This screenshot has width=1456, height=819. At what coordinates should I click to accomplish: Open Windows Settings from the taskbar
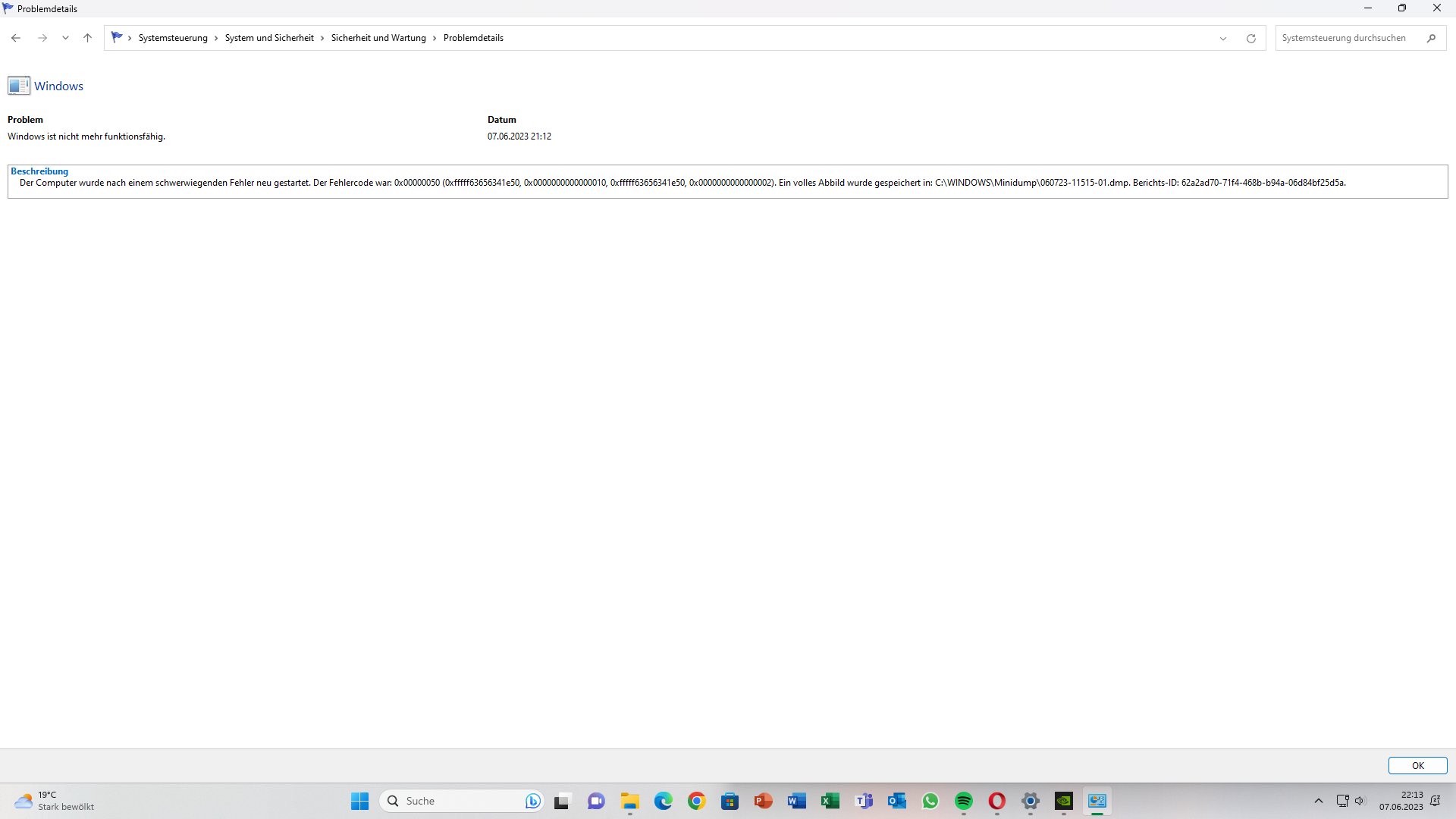(x=1031, y=800)
